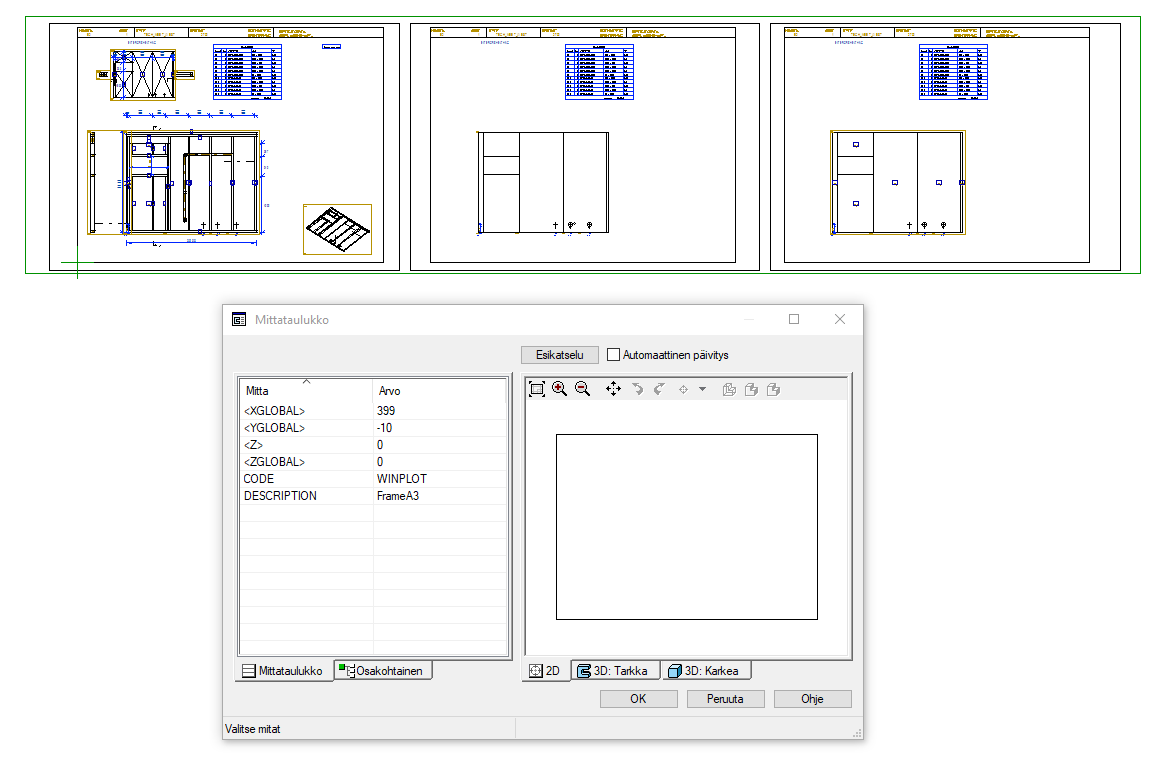
Task: Zoom out of the preview
Action: (x=582, y=389)
